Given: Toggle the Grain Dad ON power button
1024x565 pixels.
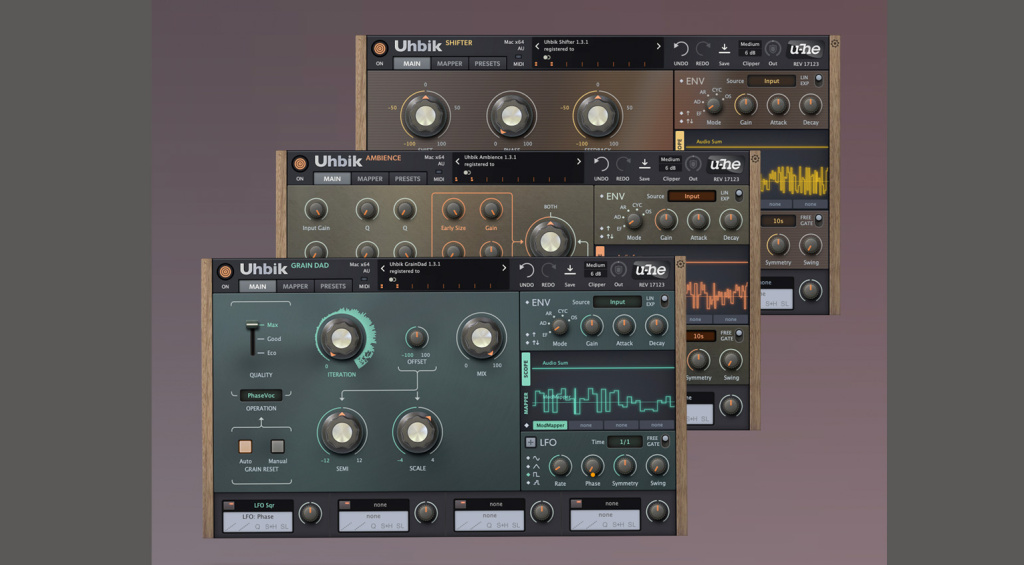Looking at the screenshot, I should [225, 271].
